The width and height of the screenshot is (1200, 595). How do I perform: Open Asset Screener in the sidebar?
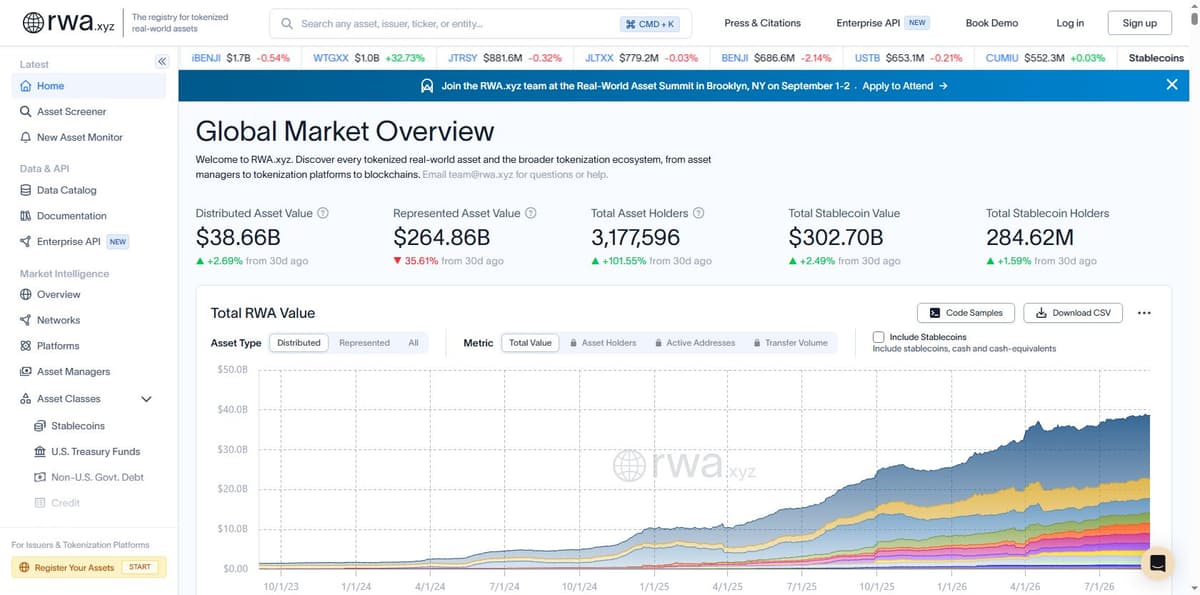[89, 112]
